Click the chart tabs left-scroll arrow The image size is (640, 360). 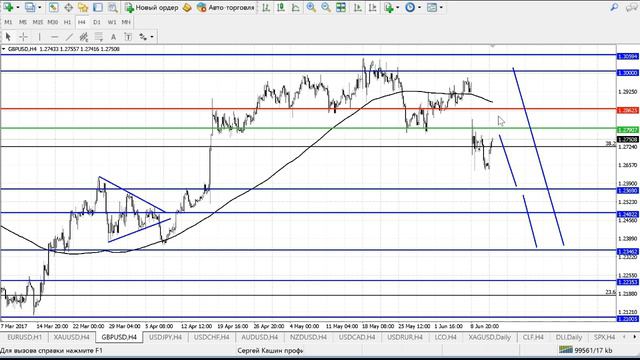[624, 337]
